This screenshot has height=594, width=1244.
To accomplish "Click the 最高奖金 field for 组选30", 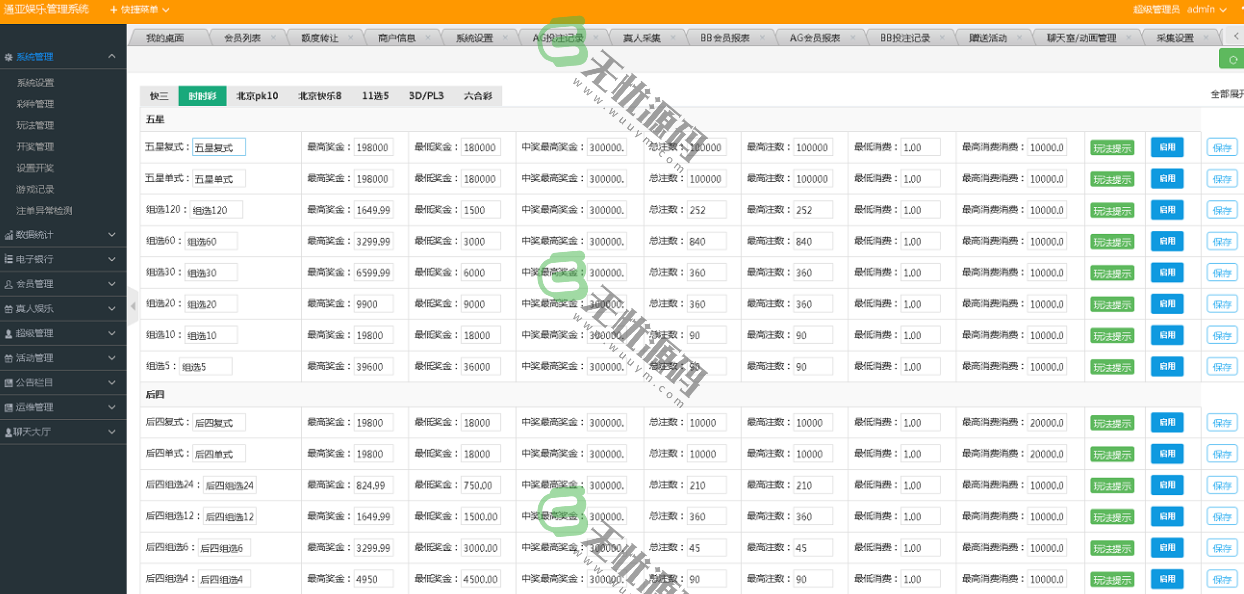I will (x=373, y=272).
